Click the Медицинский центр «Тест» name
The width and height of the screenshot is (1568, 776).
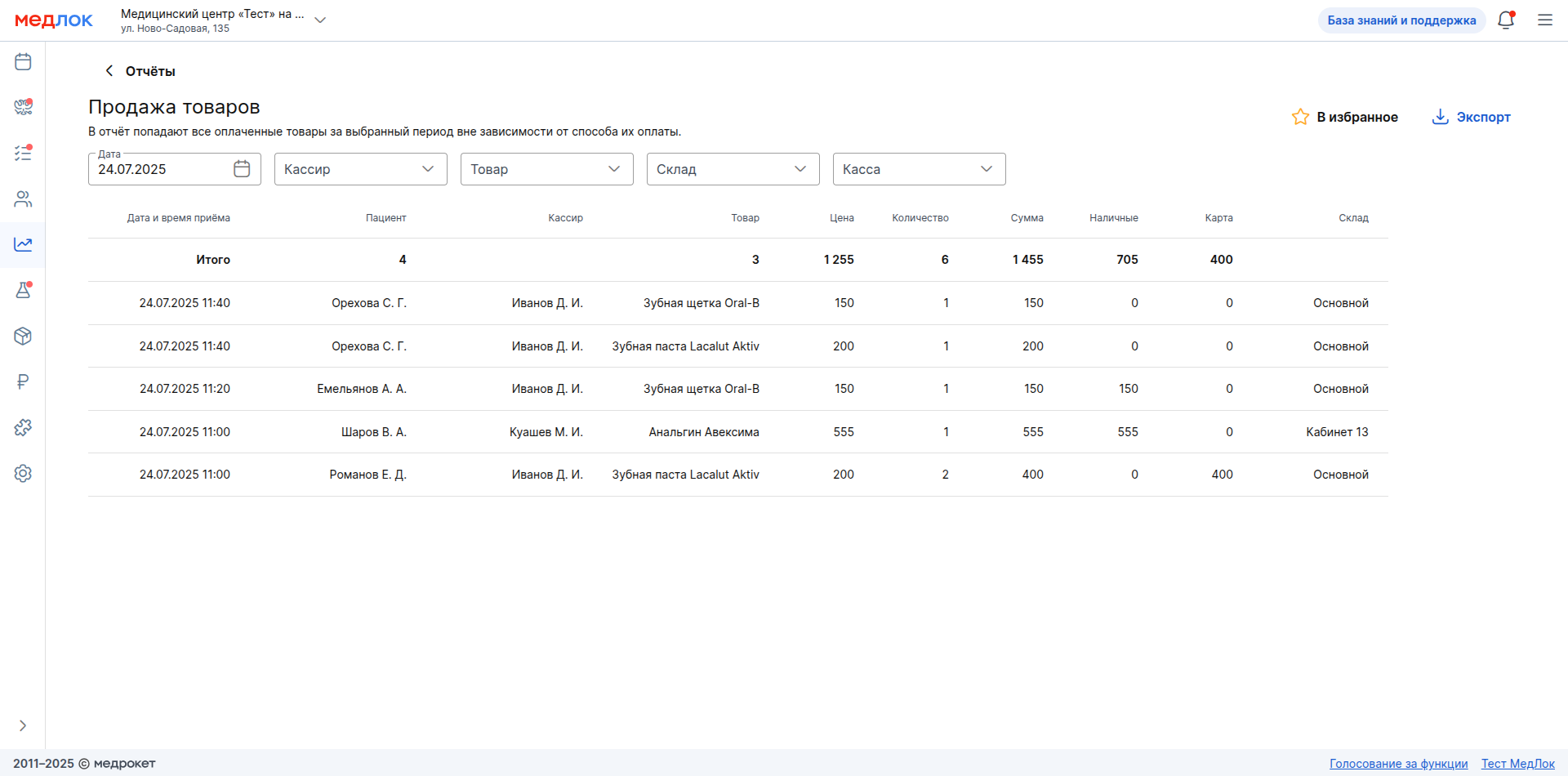point(212,14)
